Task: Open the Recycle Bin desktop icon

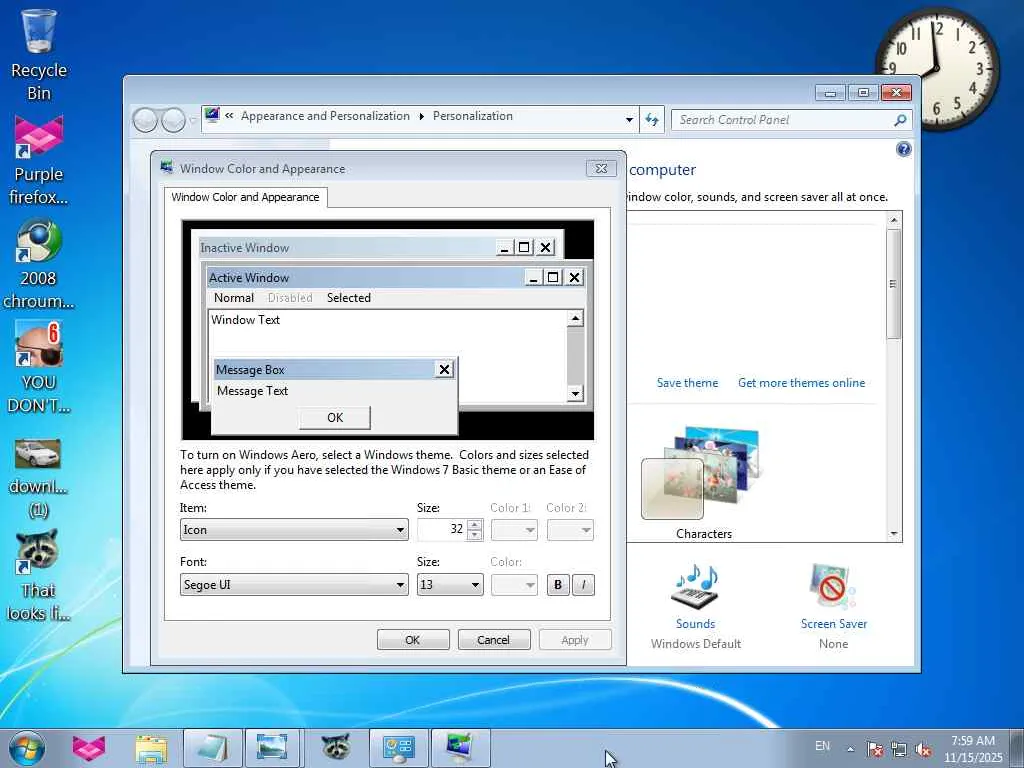Action: [39, 55]
